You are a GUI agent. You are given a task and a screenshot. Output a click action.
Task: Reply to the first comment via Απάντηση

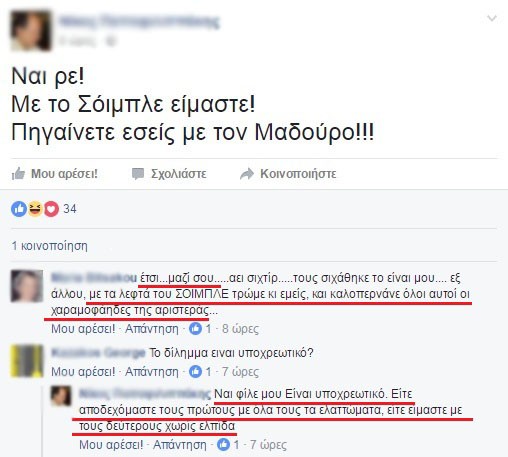point(152,329)
